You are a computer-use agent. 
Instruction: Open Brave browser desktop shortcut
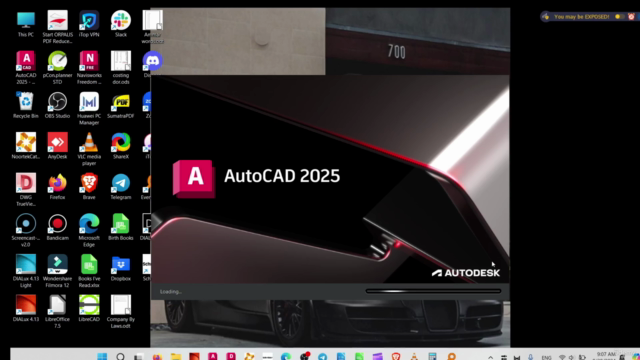89,187
